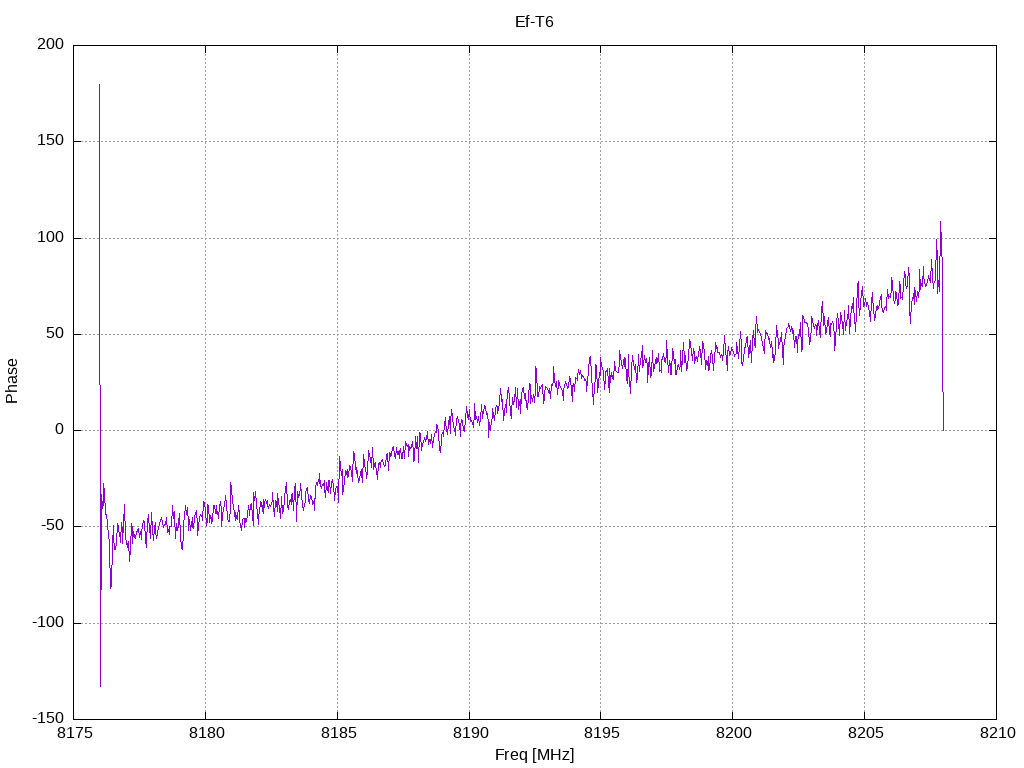
Task: Click the top of the spike near 8176 MHz
Action: point(99,85)
